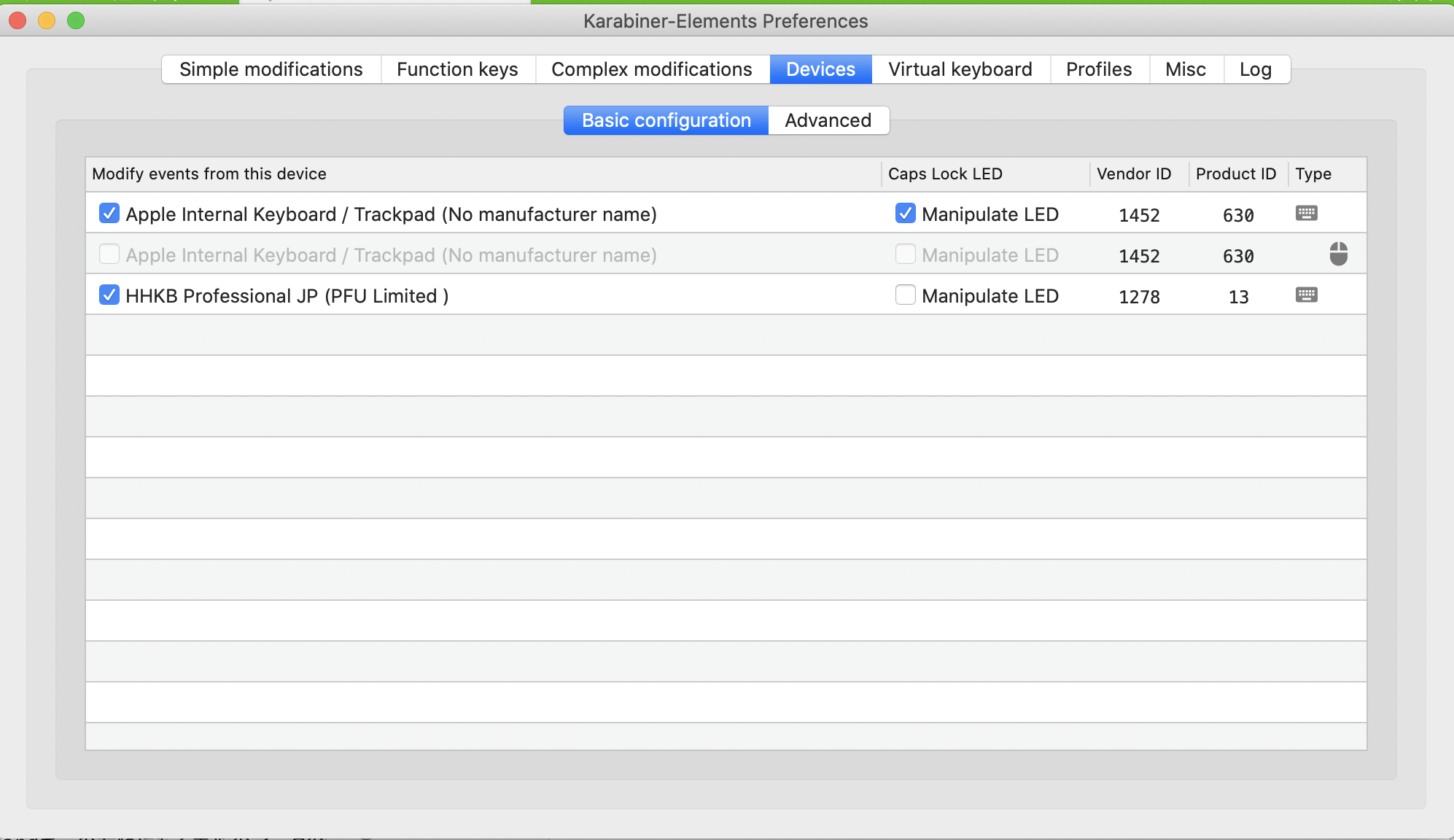Click the mouse type icon in the second Apple row
The width and height of the screenshot is (1454, 840).
pos(1339,254)
